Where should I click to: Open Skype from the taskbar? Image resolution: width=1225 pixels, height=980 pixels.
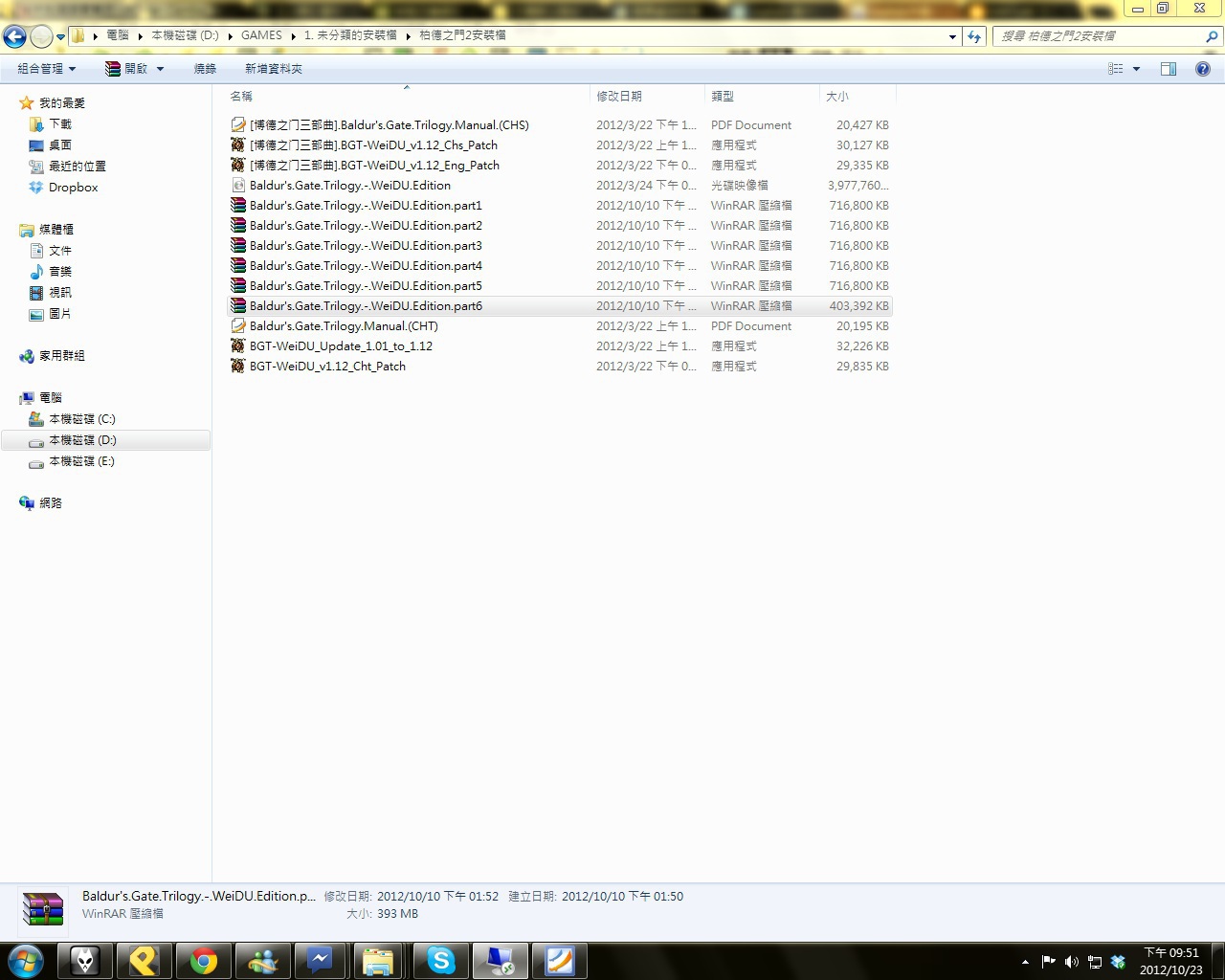tap(440, 961)
